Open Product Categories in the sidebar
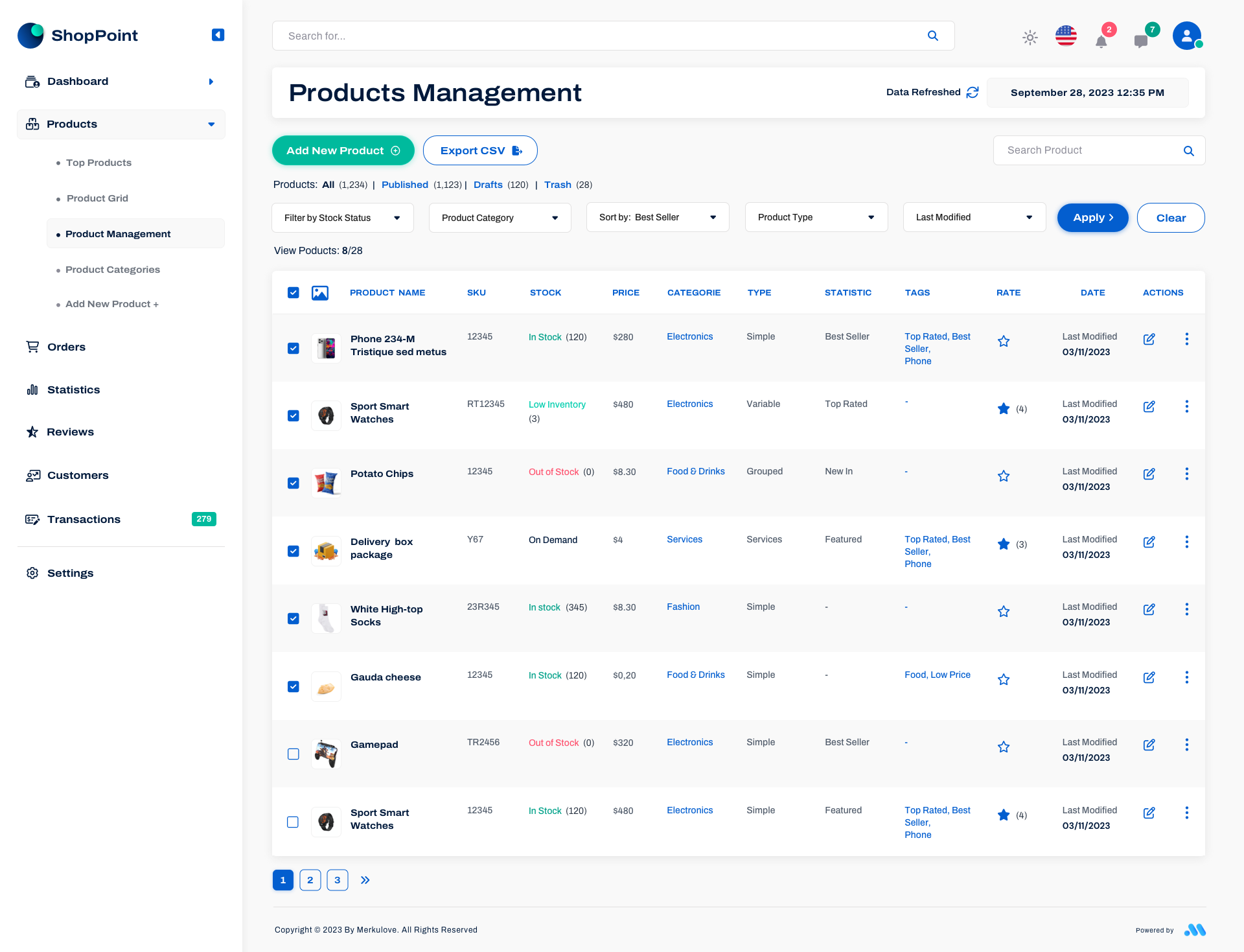Screen dimensions: 1244x952 pos(112,269)
